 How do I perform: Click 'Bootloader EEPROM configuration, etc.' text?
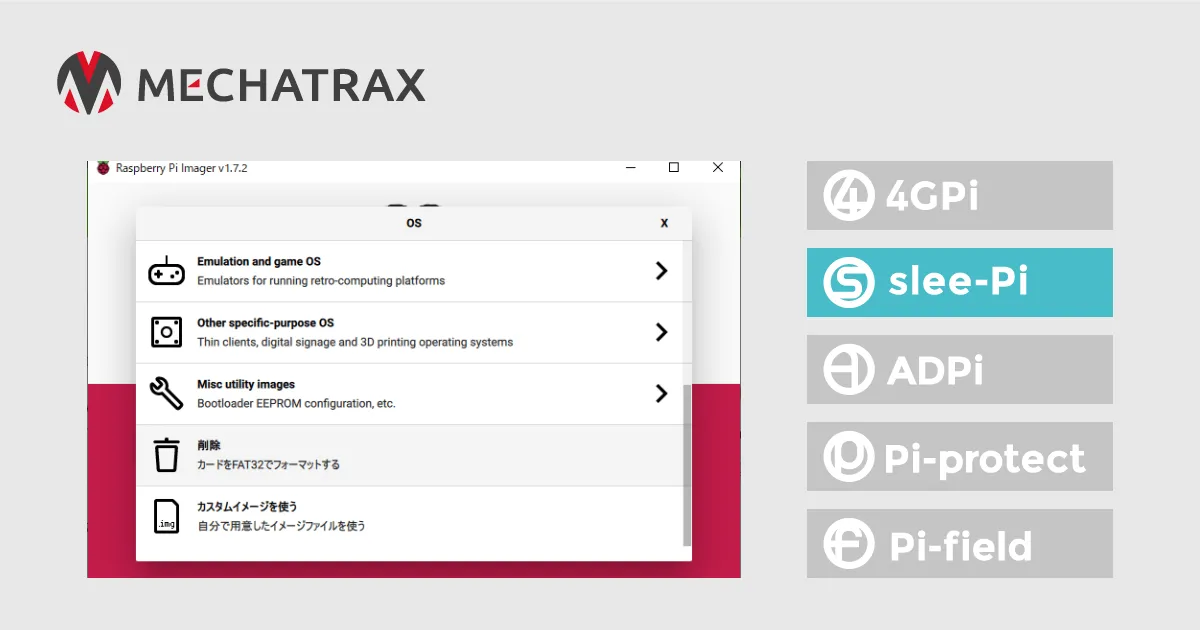pos(296,404)
